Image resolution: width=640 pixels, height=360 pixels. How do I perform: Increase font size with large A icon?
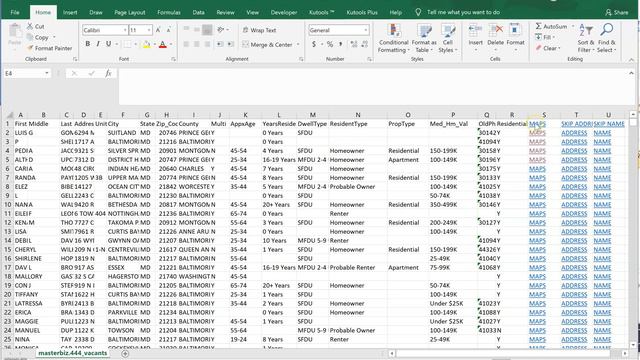point(158,30)
